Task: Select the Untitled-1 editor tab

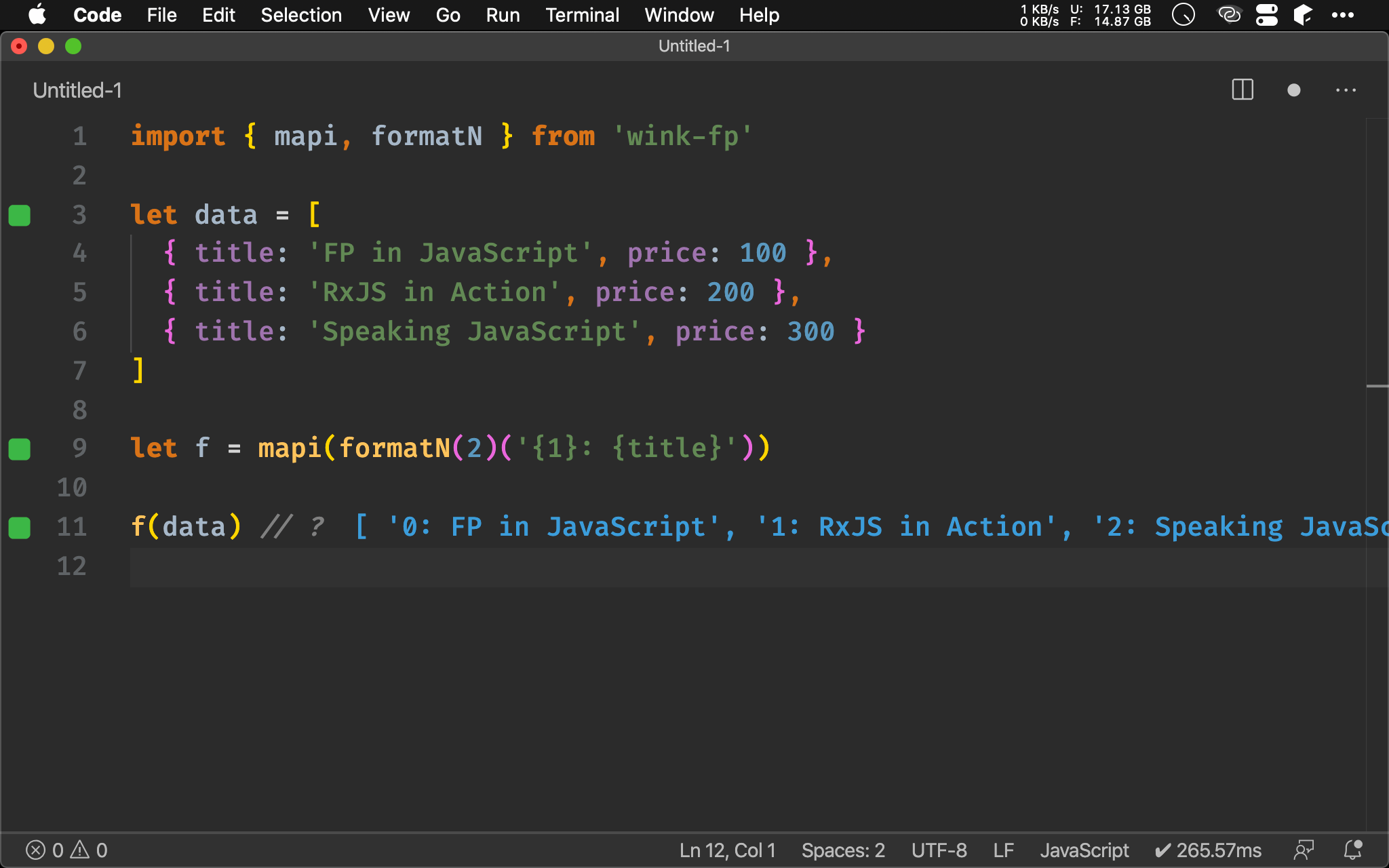Action: pos(77,90)
